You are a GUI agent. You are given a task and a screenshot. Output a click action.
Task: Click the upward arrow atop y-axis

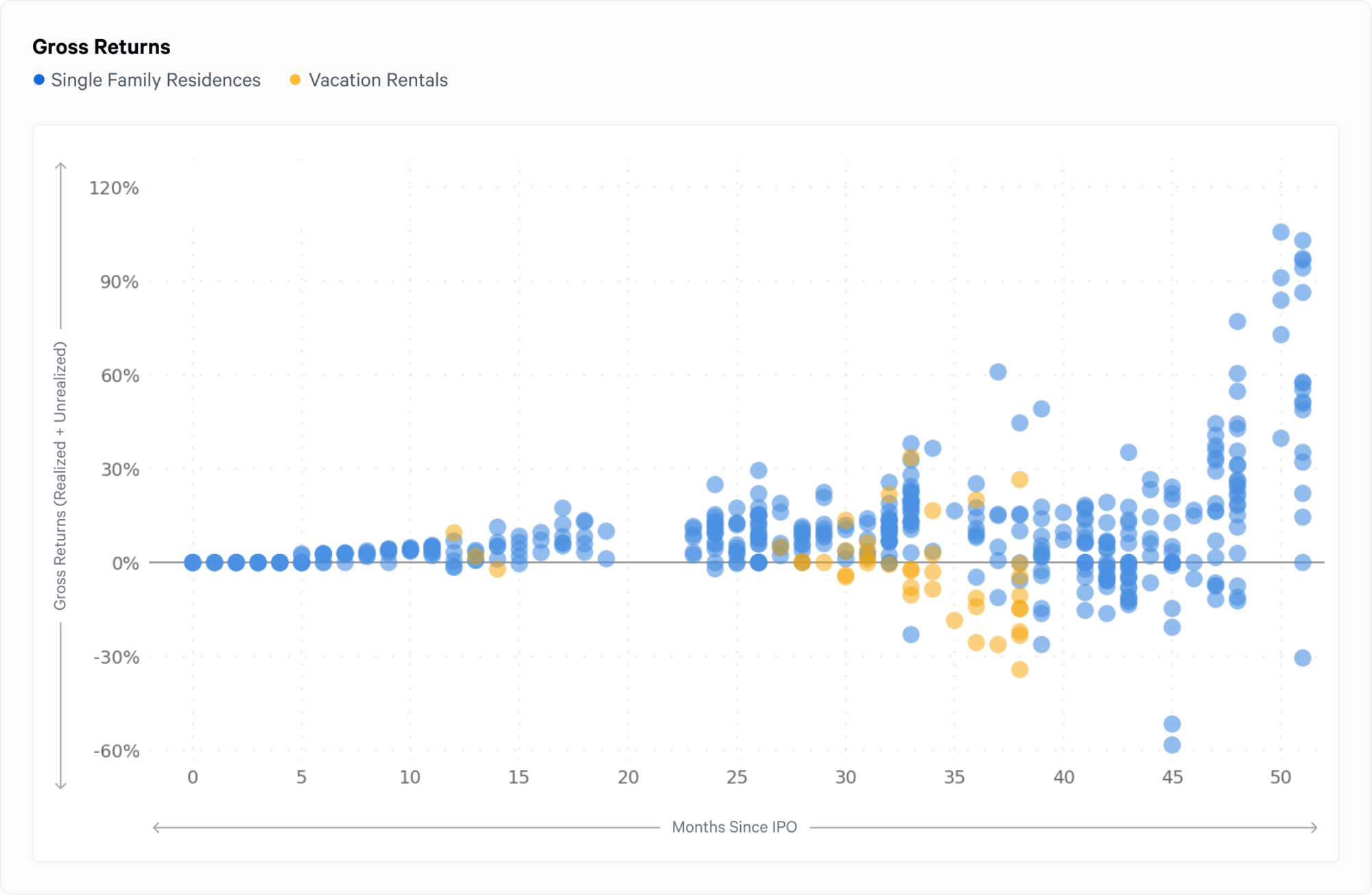[60, 166]
